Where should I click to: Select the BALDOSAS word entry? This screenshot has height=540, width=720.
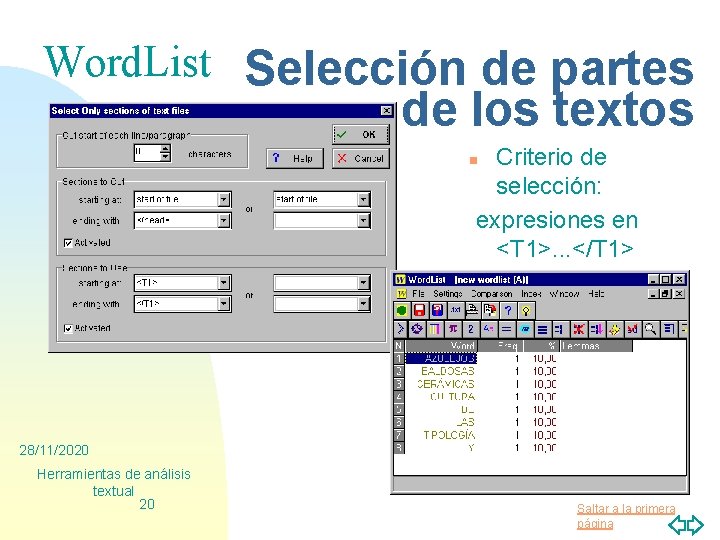click(448, 371)
